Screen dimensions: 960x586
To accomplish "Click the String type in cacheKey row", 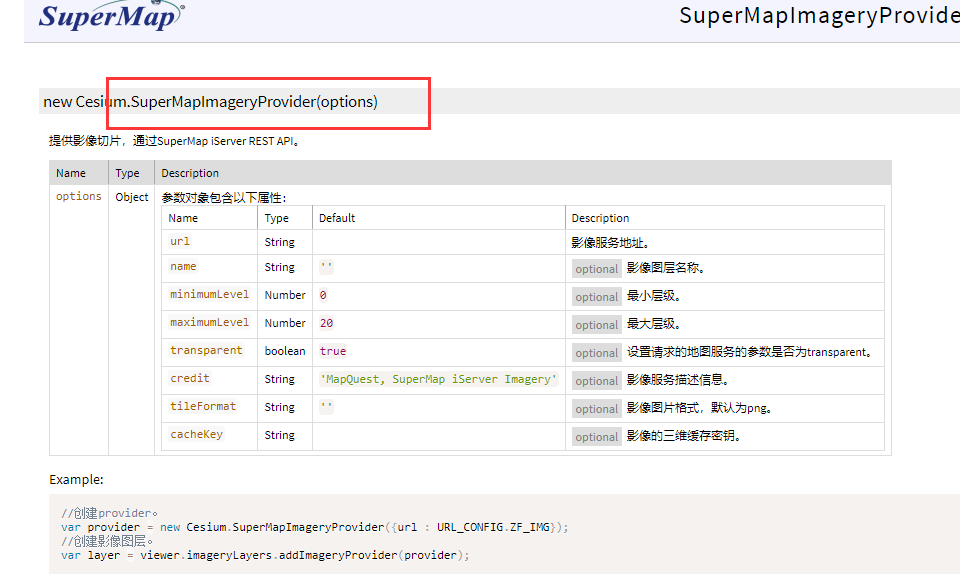I will pos(279,435).
